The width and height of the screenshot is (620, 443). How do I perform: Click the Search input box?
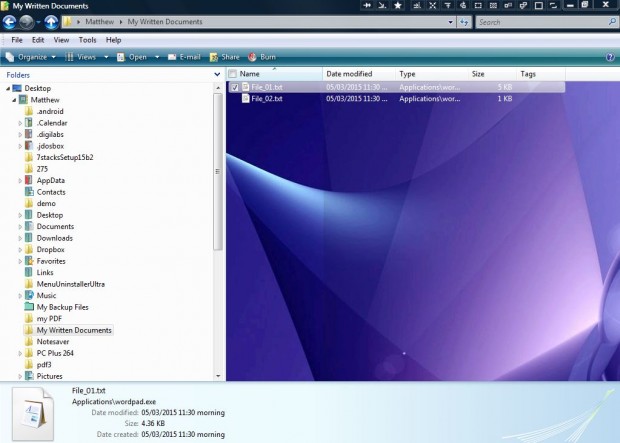click(540, 21)
